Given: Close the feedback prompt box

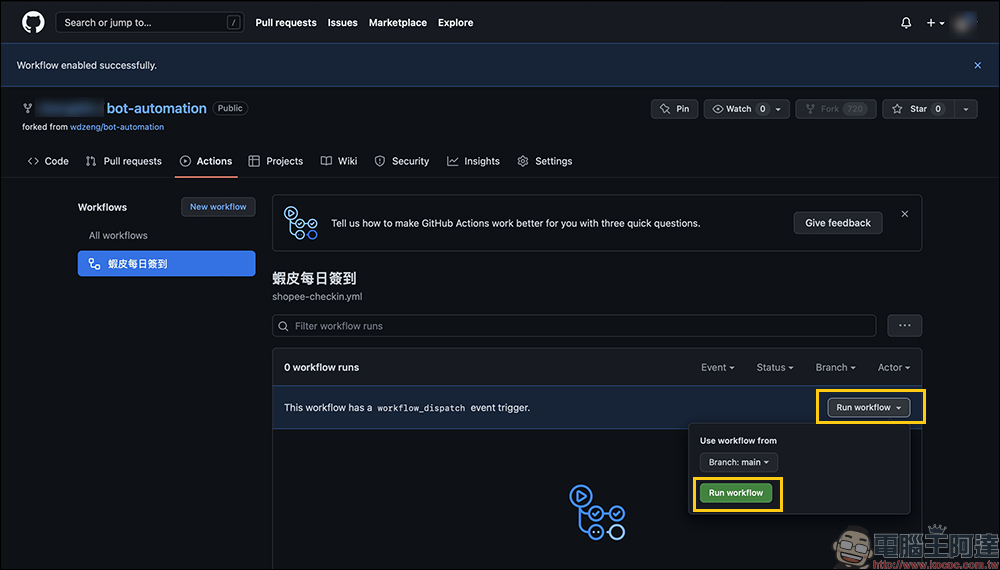Looking at the screenshot, I should click(905, 214).
